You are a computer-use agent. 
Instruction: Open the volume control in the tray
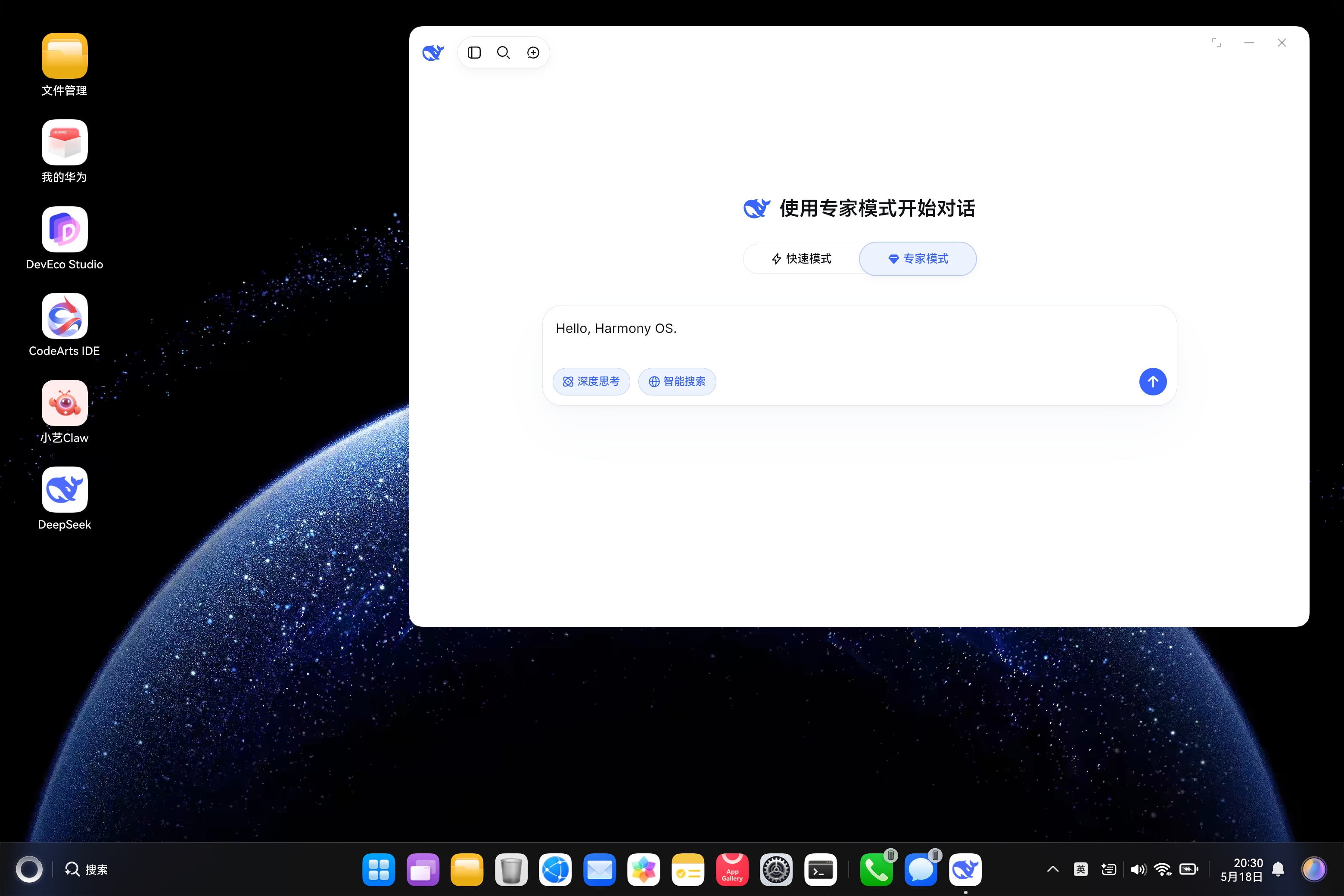[1138, 870]
